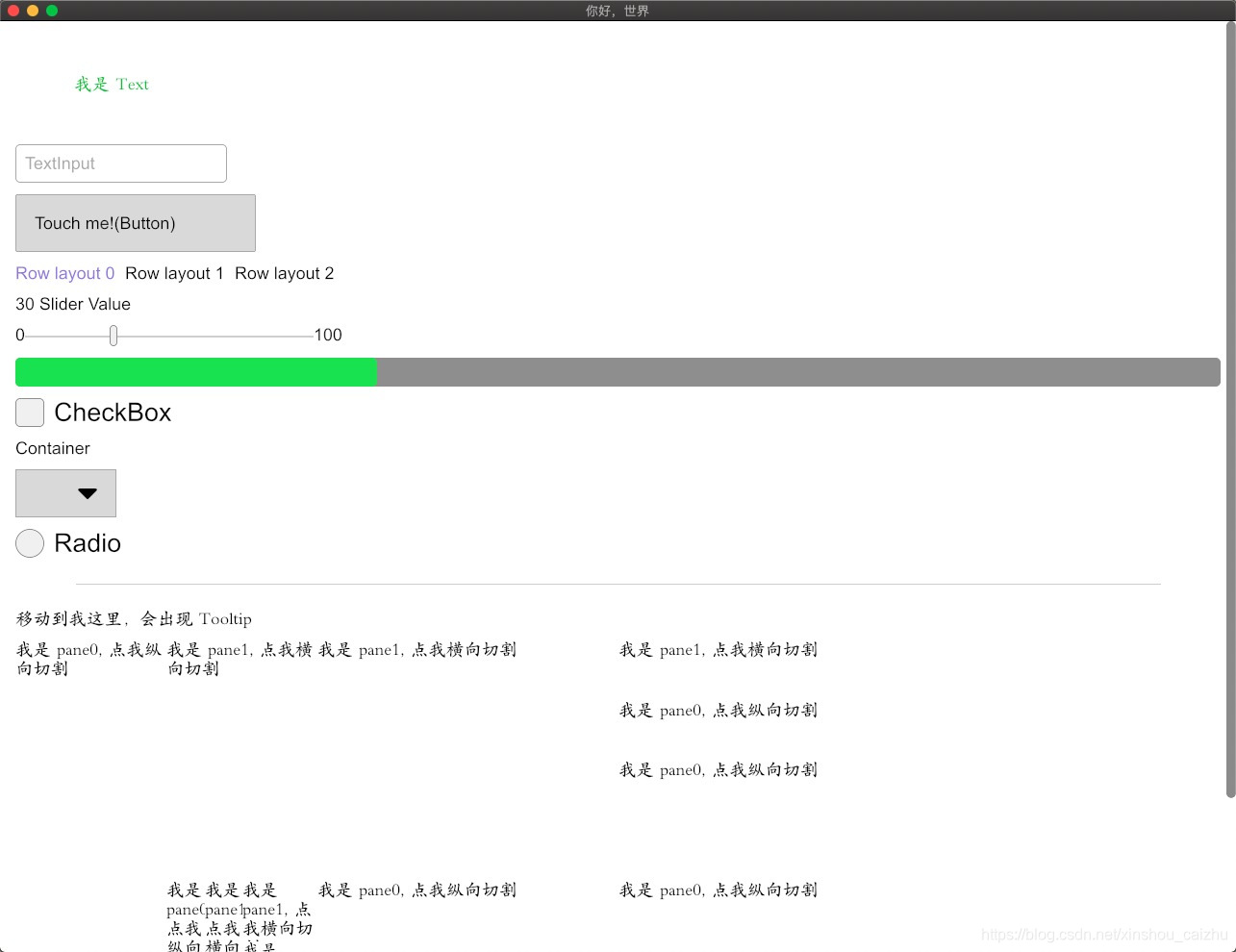Click the 你好，世界 title bar text

click(x=618, y=11)
